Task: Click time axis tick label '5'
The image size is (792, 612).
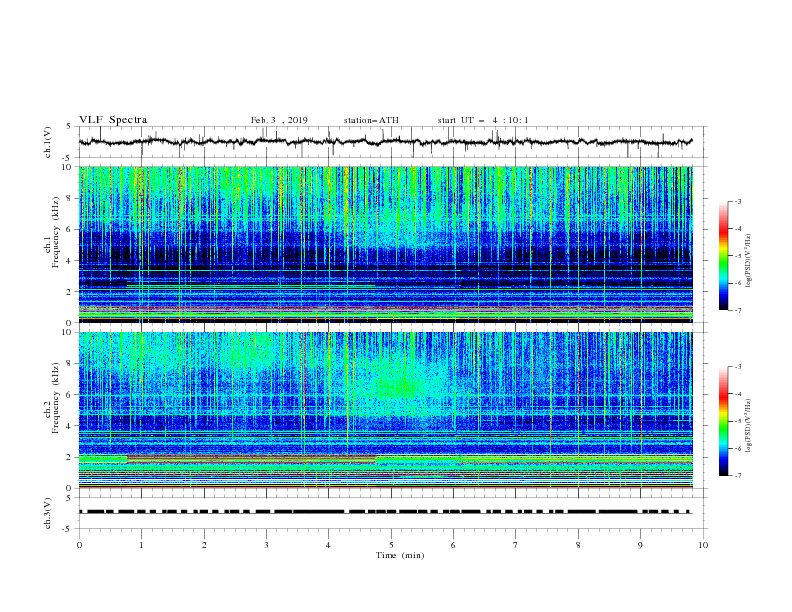Action: 391,545
